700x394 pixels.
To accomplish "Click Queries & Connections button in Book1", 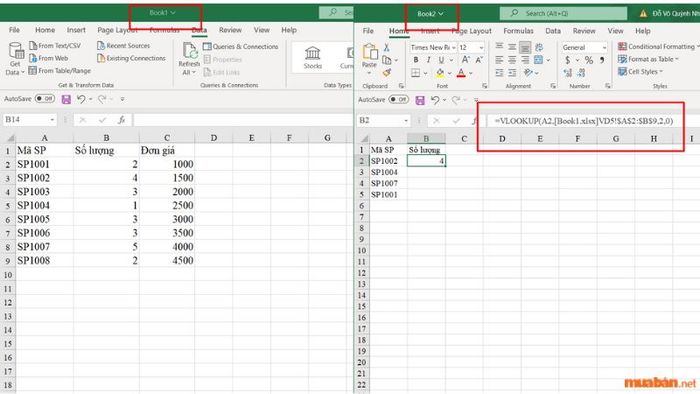I will tap(240, 46).
